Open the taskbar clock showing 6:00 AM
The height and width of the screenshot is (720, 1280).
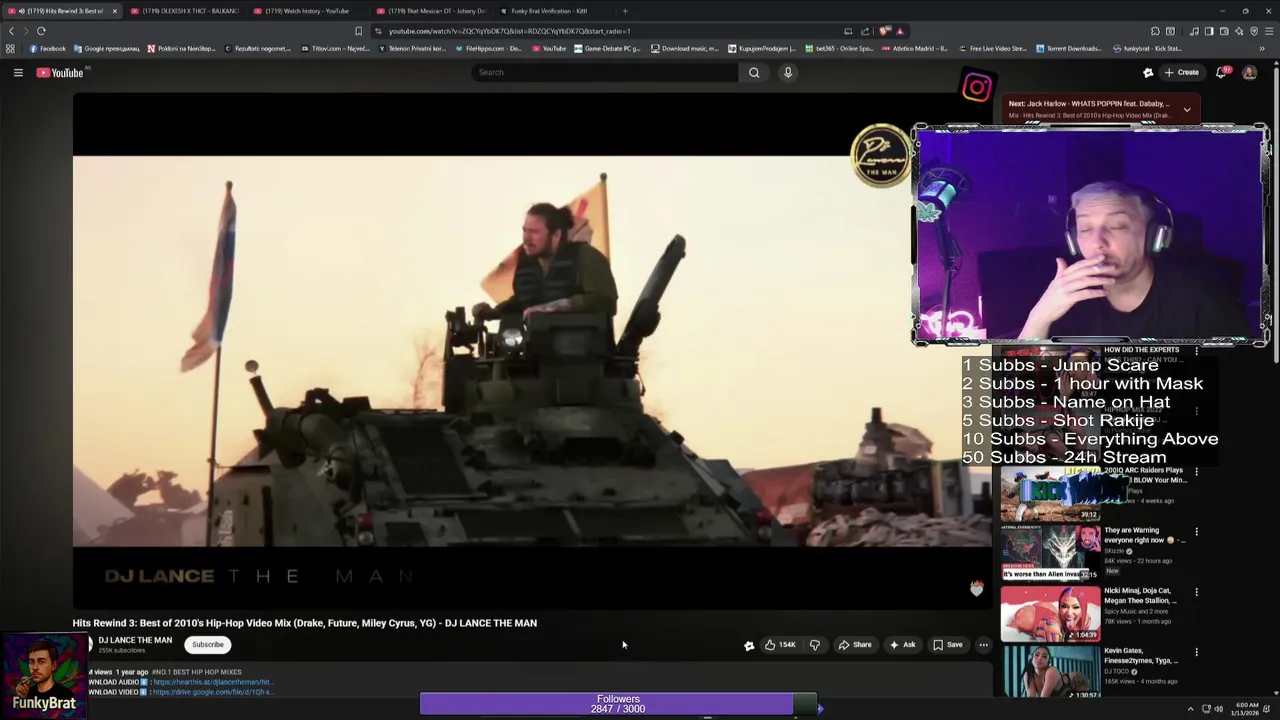(1247, 709)
